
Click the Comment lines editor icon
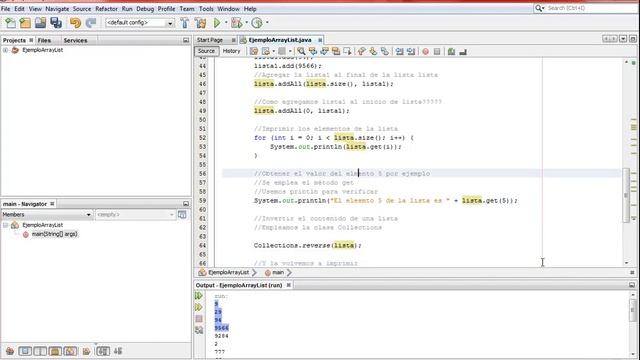point(451,51)
